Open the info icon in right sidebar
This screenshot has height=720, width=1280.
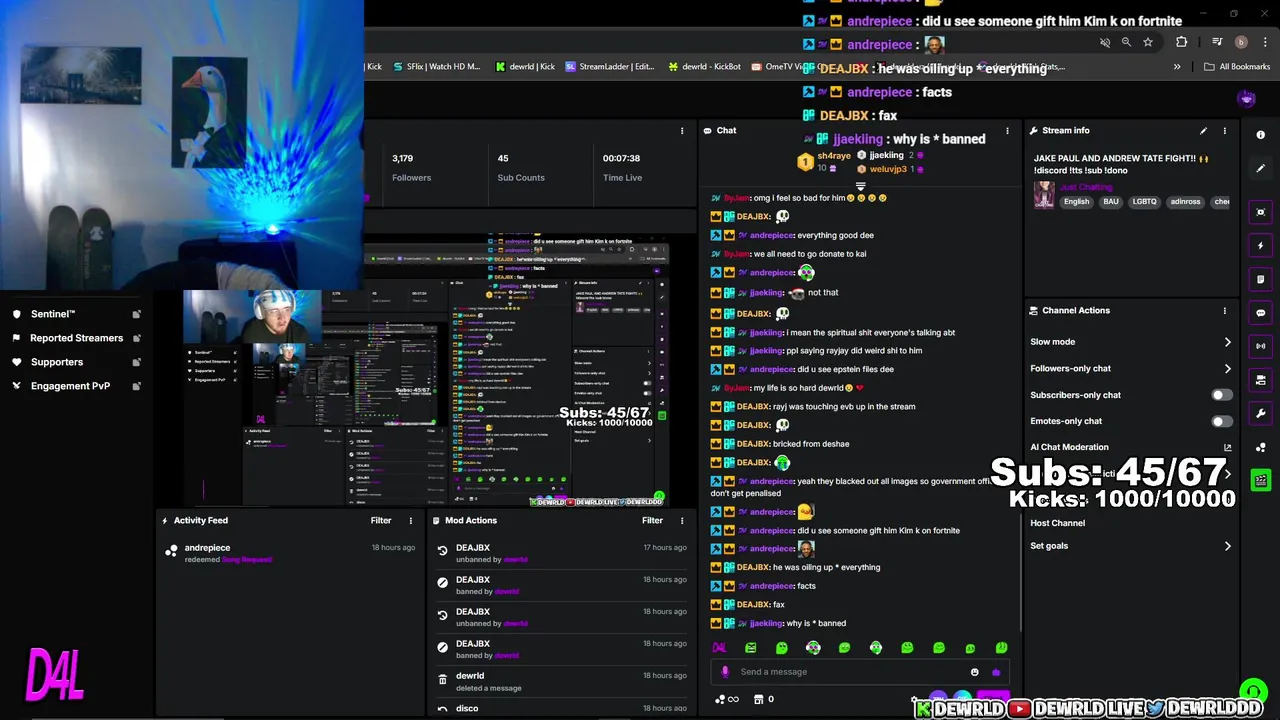[x=1260, y=135]
